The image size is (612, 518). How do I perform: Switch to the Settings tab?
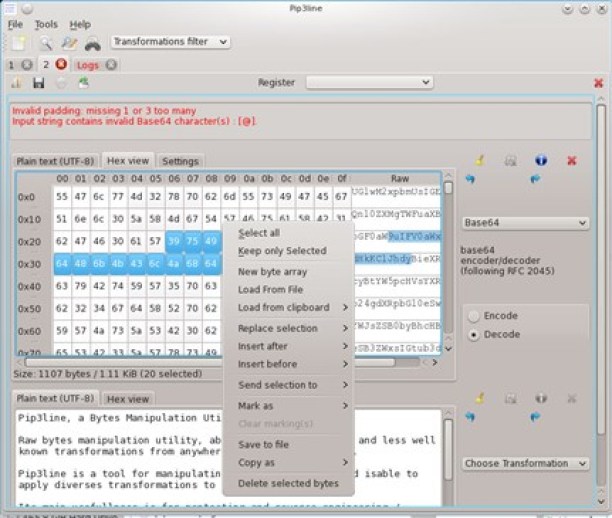(x=180, y=161)
